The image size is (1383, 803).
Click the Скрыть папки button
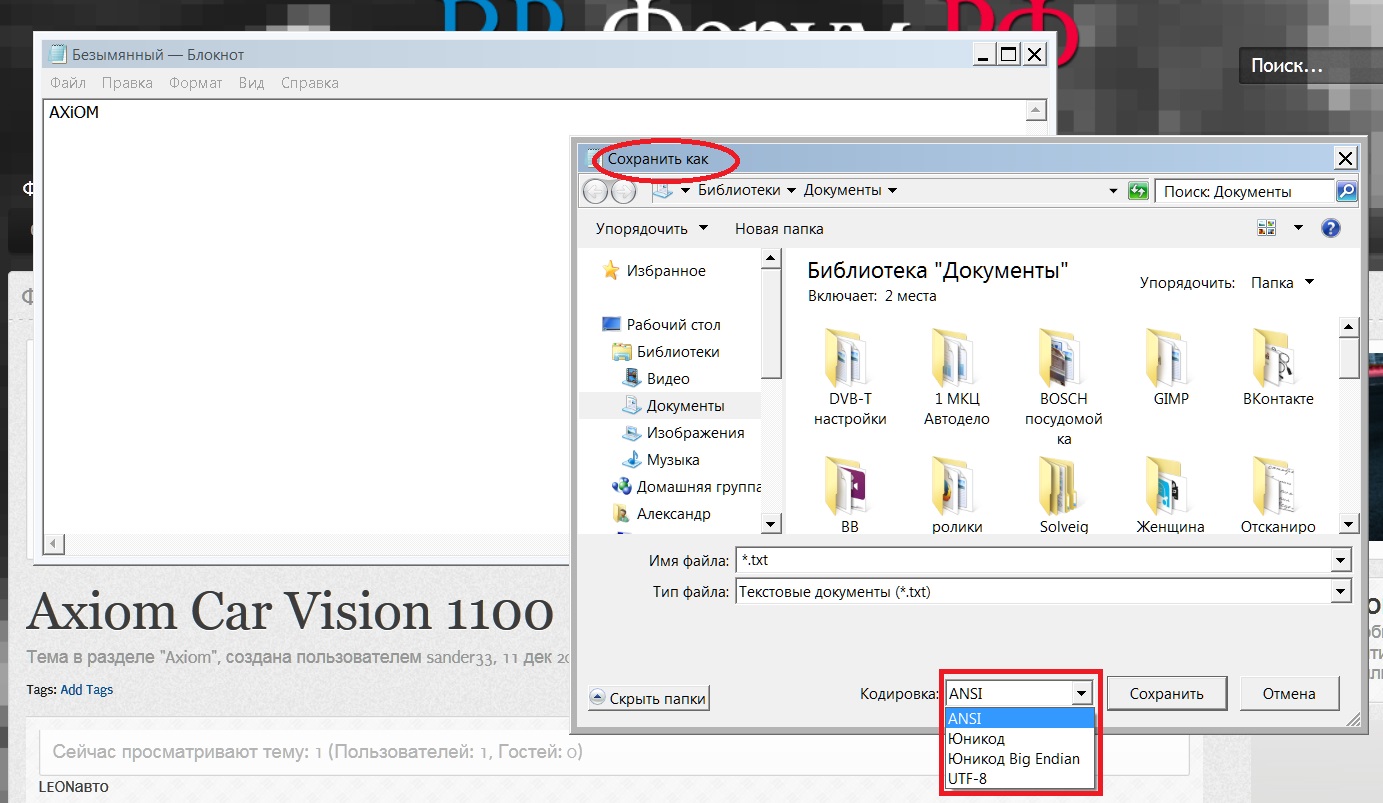tap(649, 699)
